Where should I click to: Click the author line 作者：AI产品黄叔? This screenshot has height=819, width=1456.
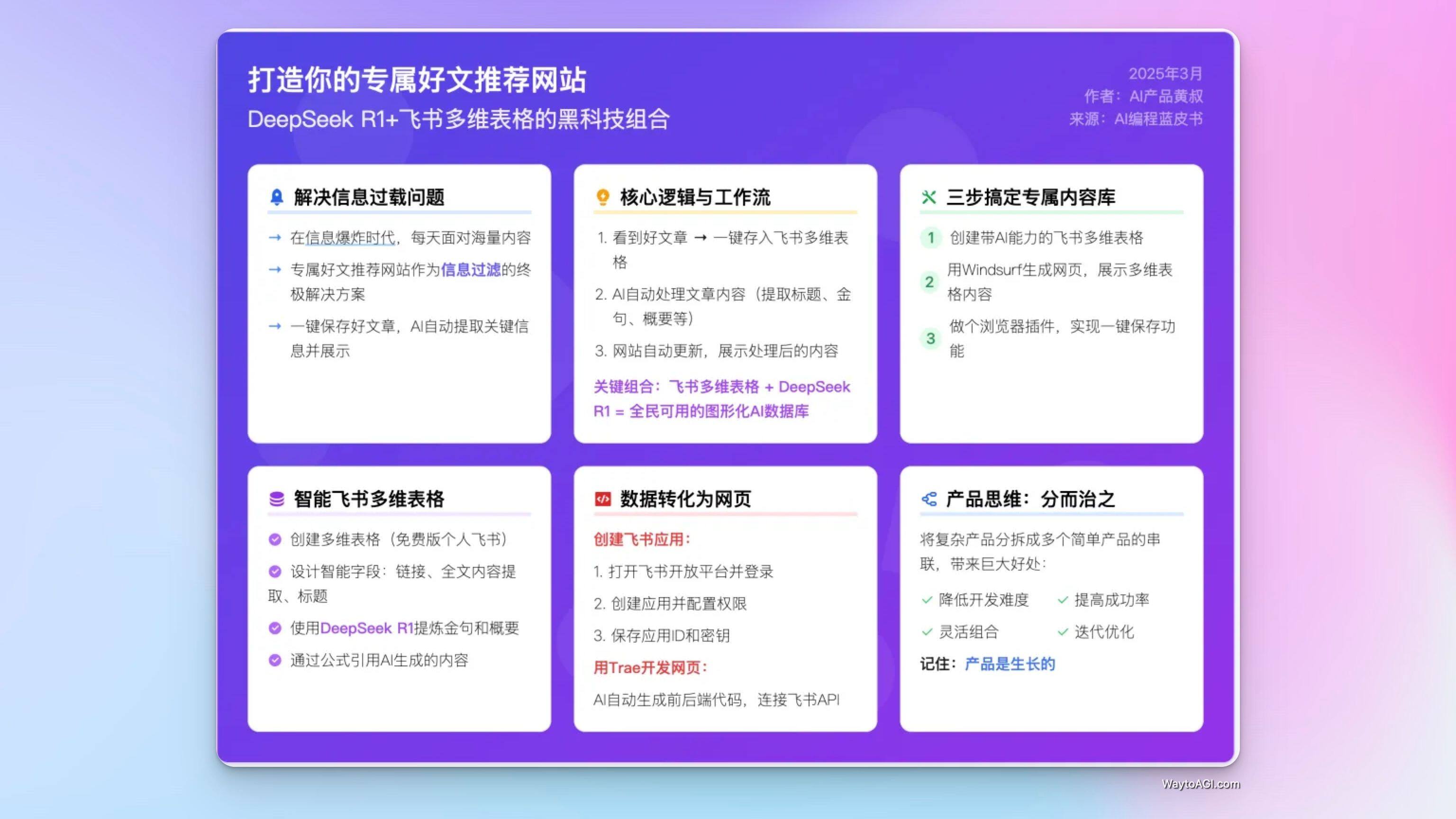pos(1144,96)
